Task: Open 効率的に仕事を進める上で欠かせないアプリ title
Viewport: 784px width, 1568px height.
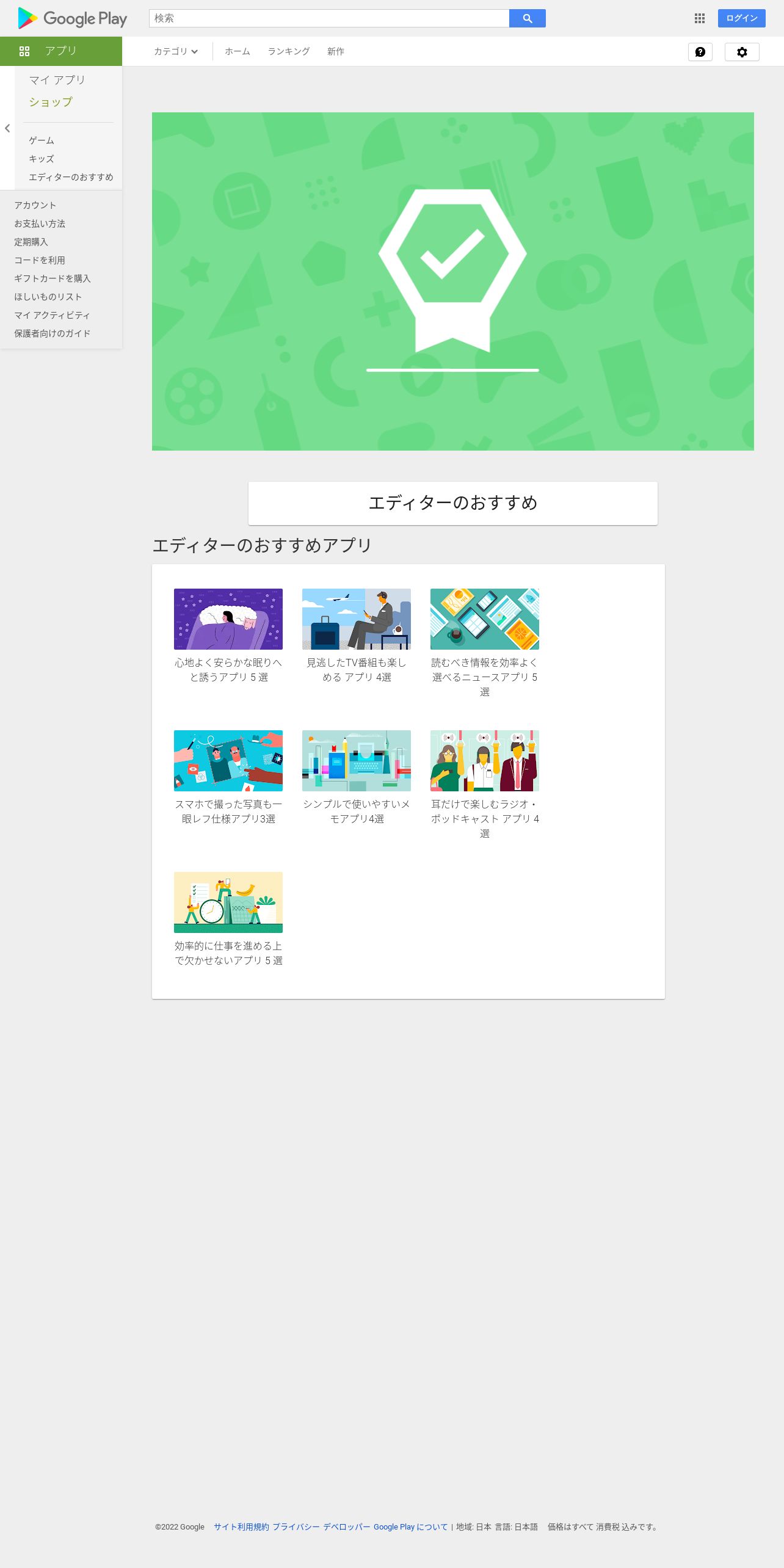Action: (x=228, y=953)
